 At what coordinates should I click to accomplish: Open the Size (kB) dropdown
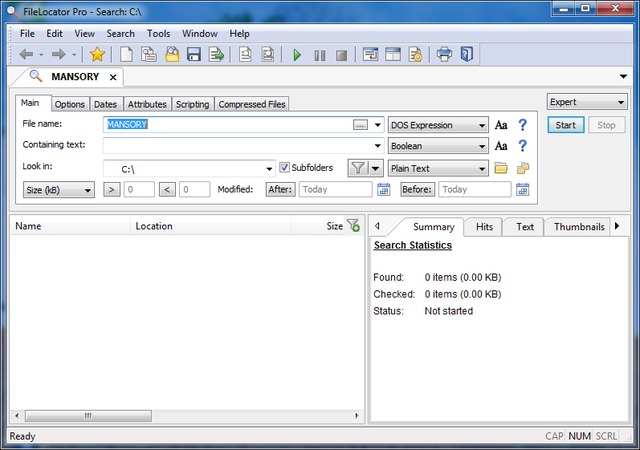click(58, 189)
